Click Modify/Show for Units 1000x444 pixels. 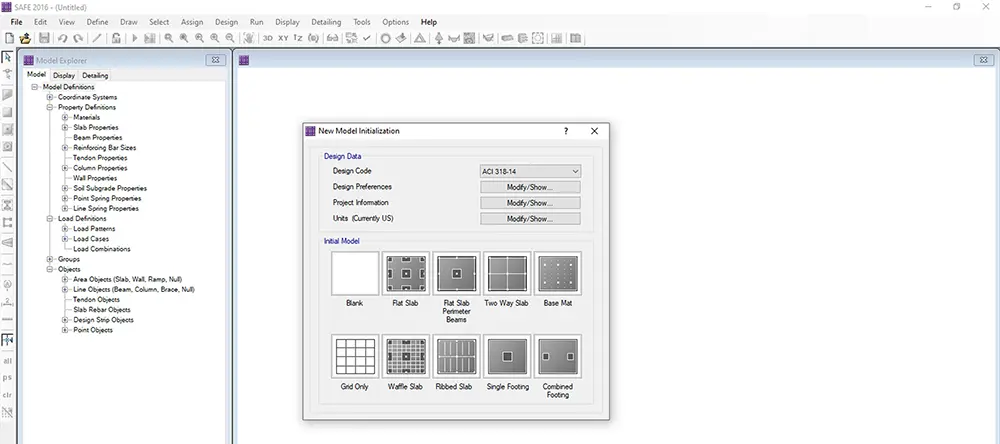(530, 219)
